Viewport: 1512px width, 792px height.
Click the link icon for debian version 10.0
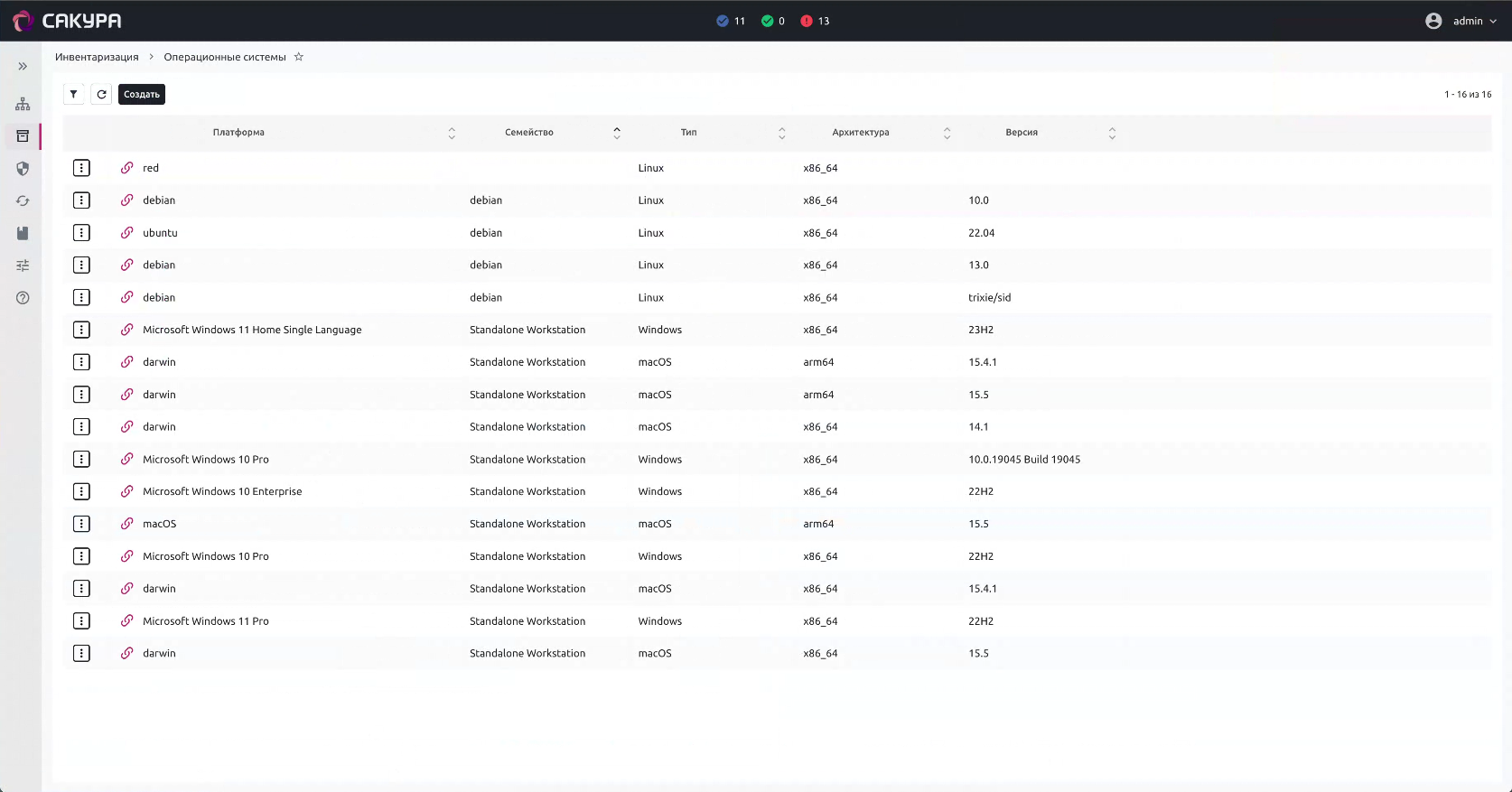tap(127, 200)
